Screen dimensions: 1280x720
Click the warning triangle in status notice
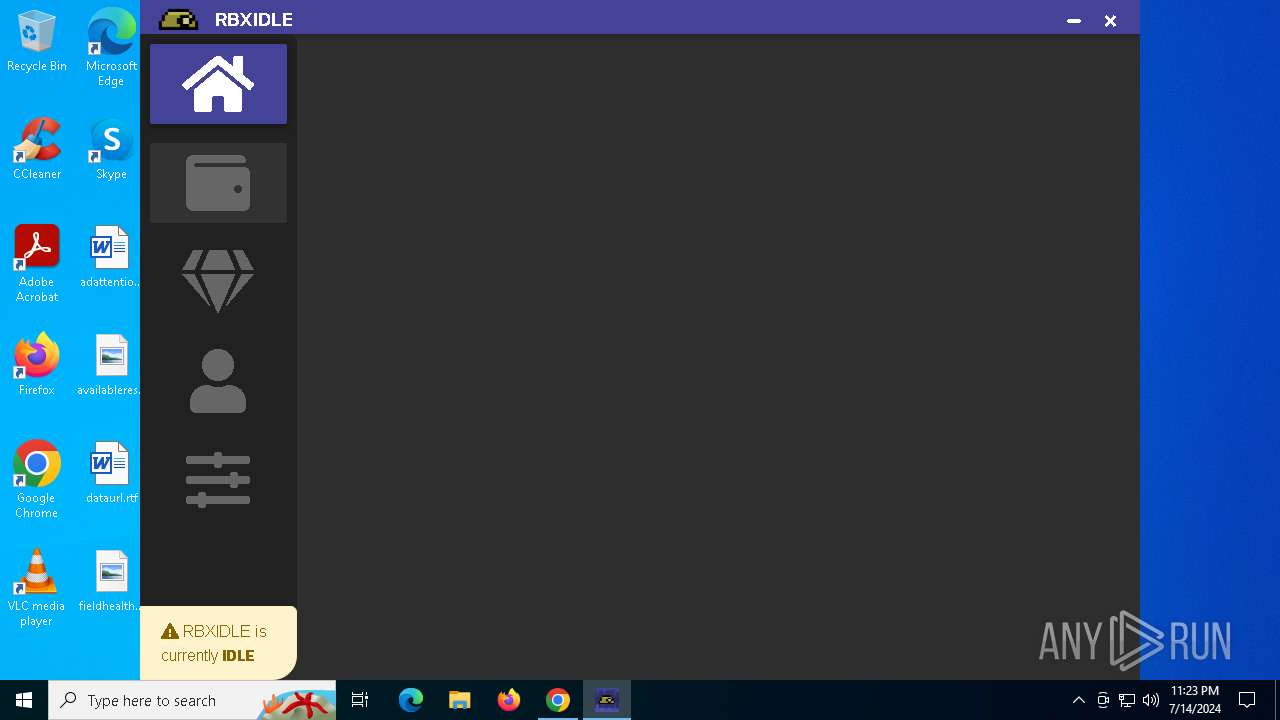point(170,632)
